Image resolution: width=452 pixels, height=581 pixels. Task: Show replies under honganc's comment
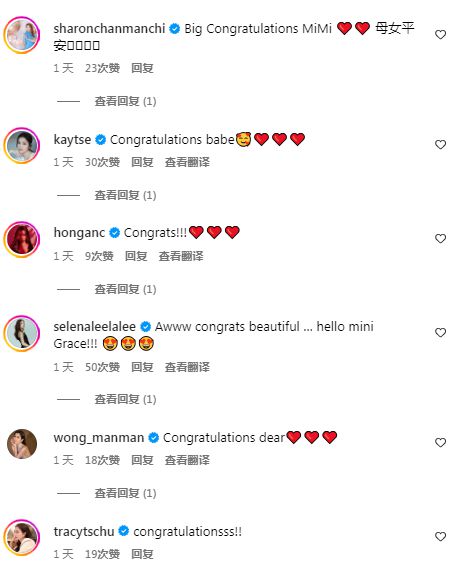pos(125,289)
